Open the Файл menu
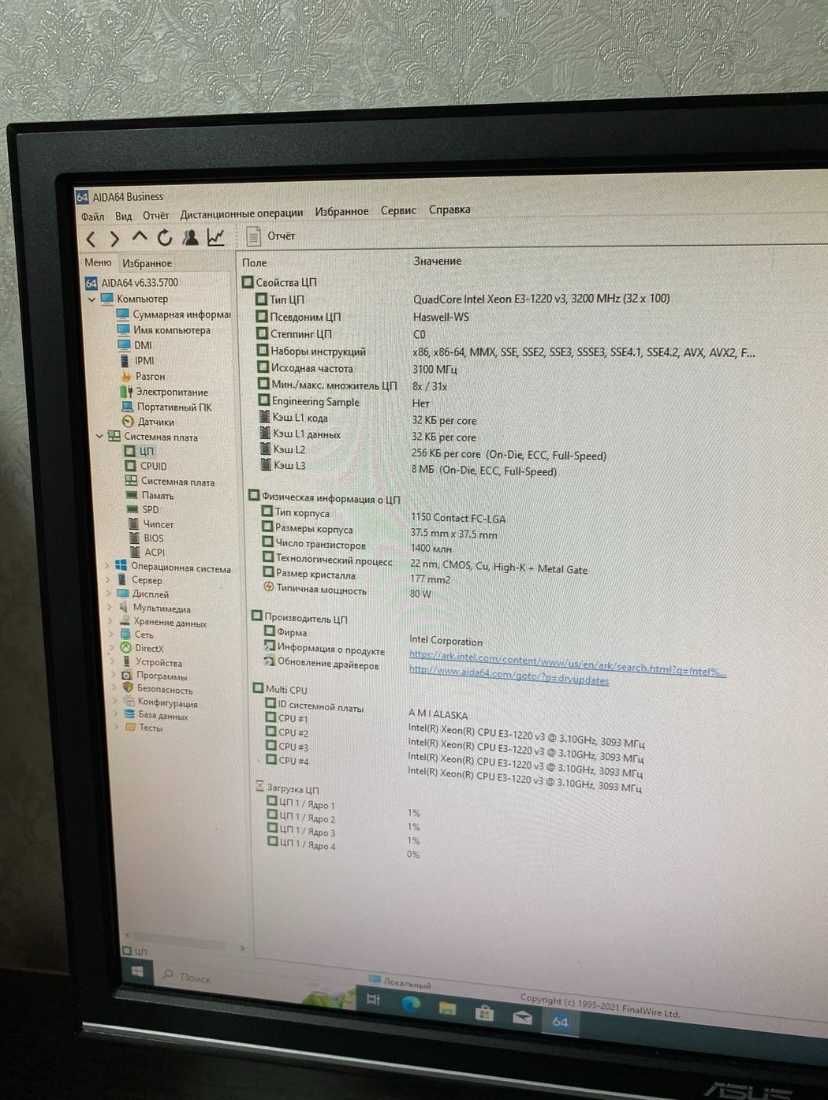 pyautogui.click(x=92, y=217)
